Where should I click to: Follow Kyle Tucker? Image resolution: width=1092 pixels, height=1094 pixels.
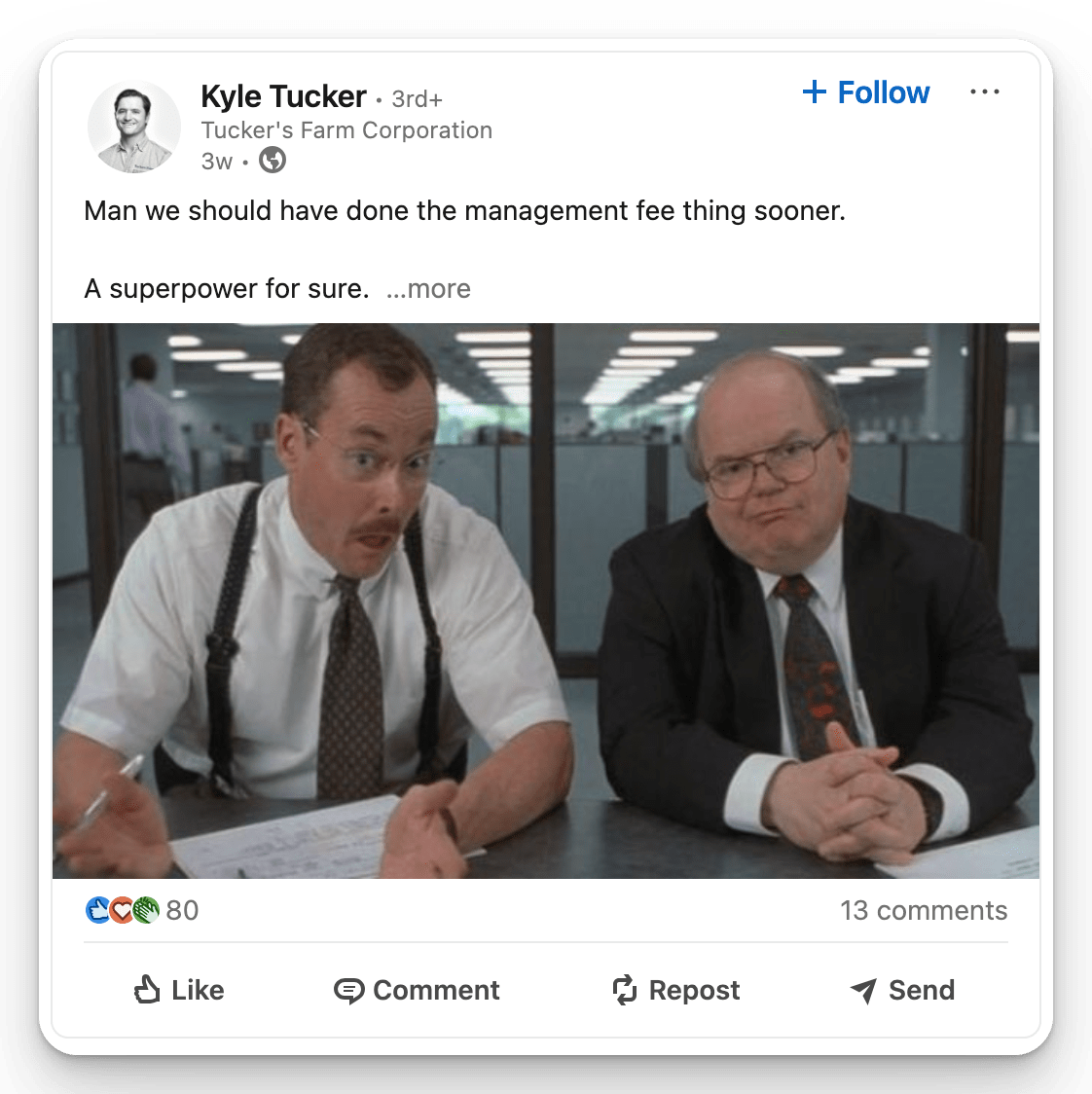[866, 92]
